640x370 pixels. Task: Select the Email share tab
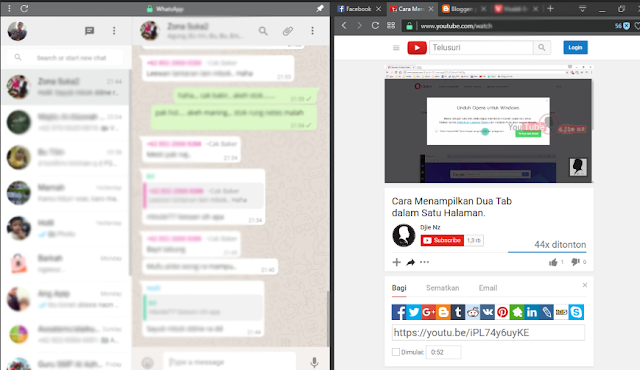coord(488,288)
